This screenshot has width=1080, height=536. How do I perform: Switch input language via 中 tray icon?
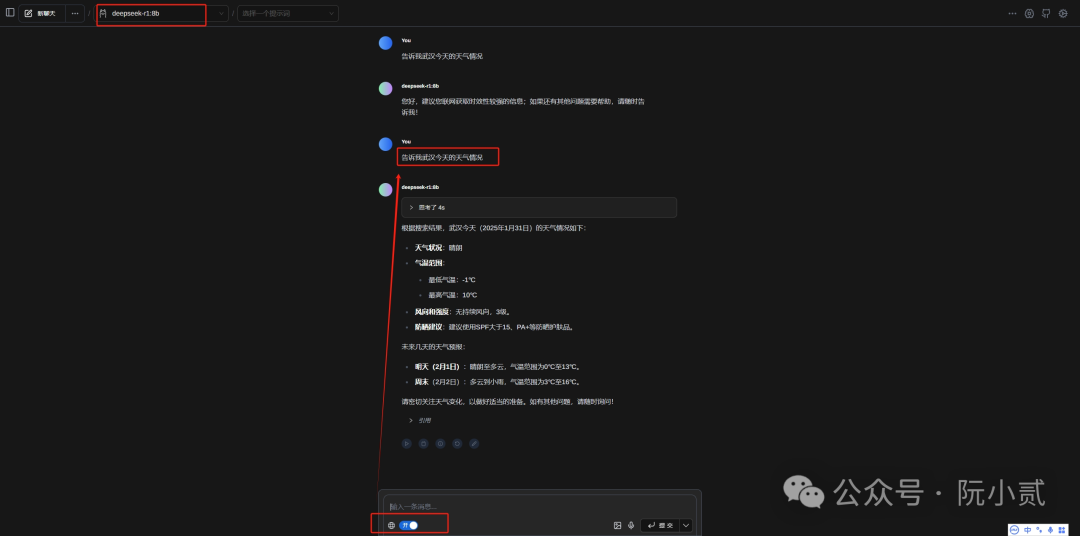pyautogui.click(x=1028, y=530)
